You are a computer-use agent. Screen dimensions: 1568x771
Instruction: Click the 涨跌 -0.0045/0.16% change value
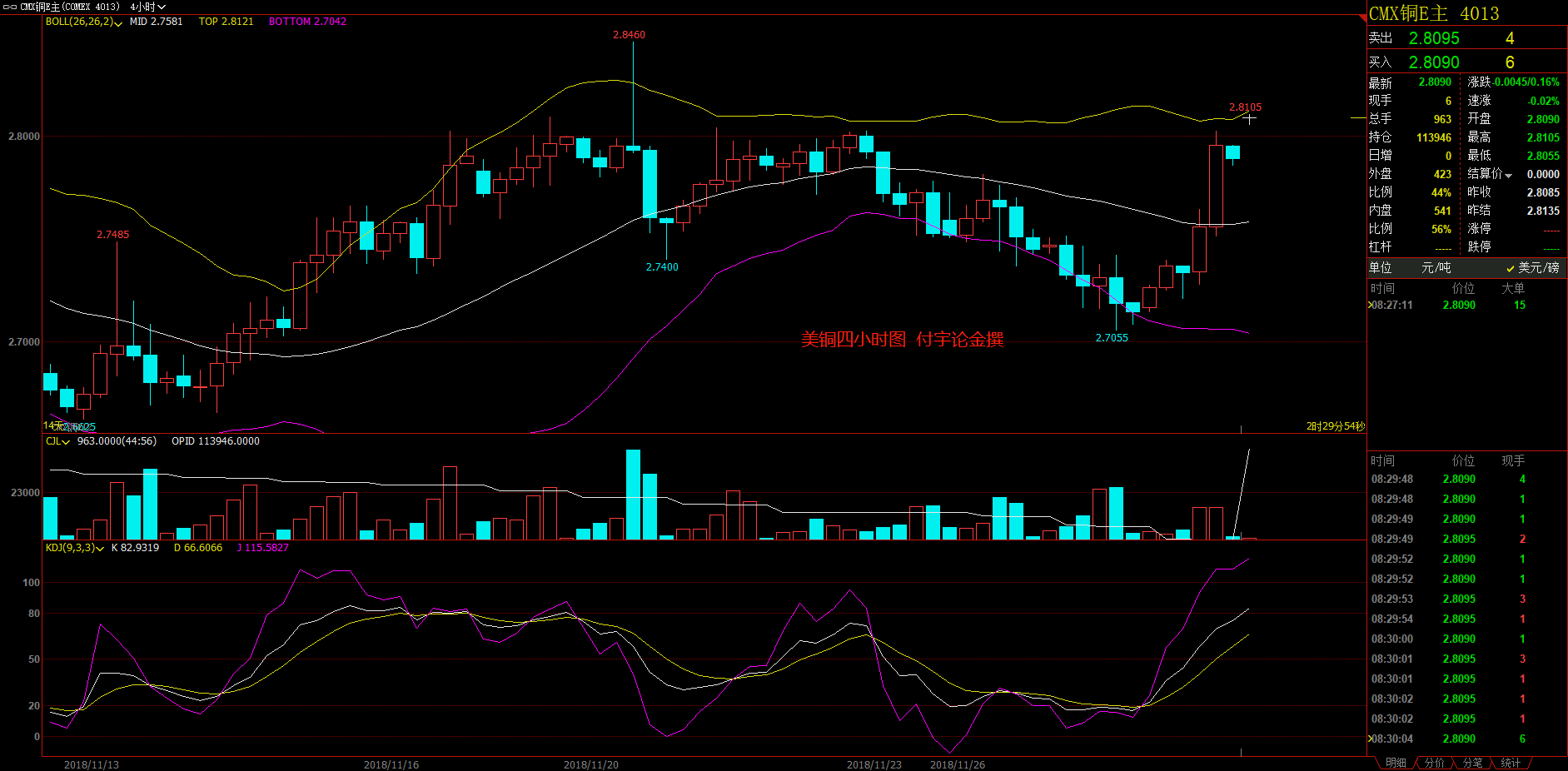pos(1526,82)
